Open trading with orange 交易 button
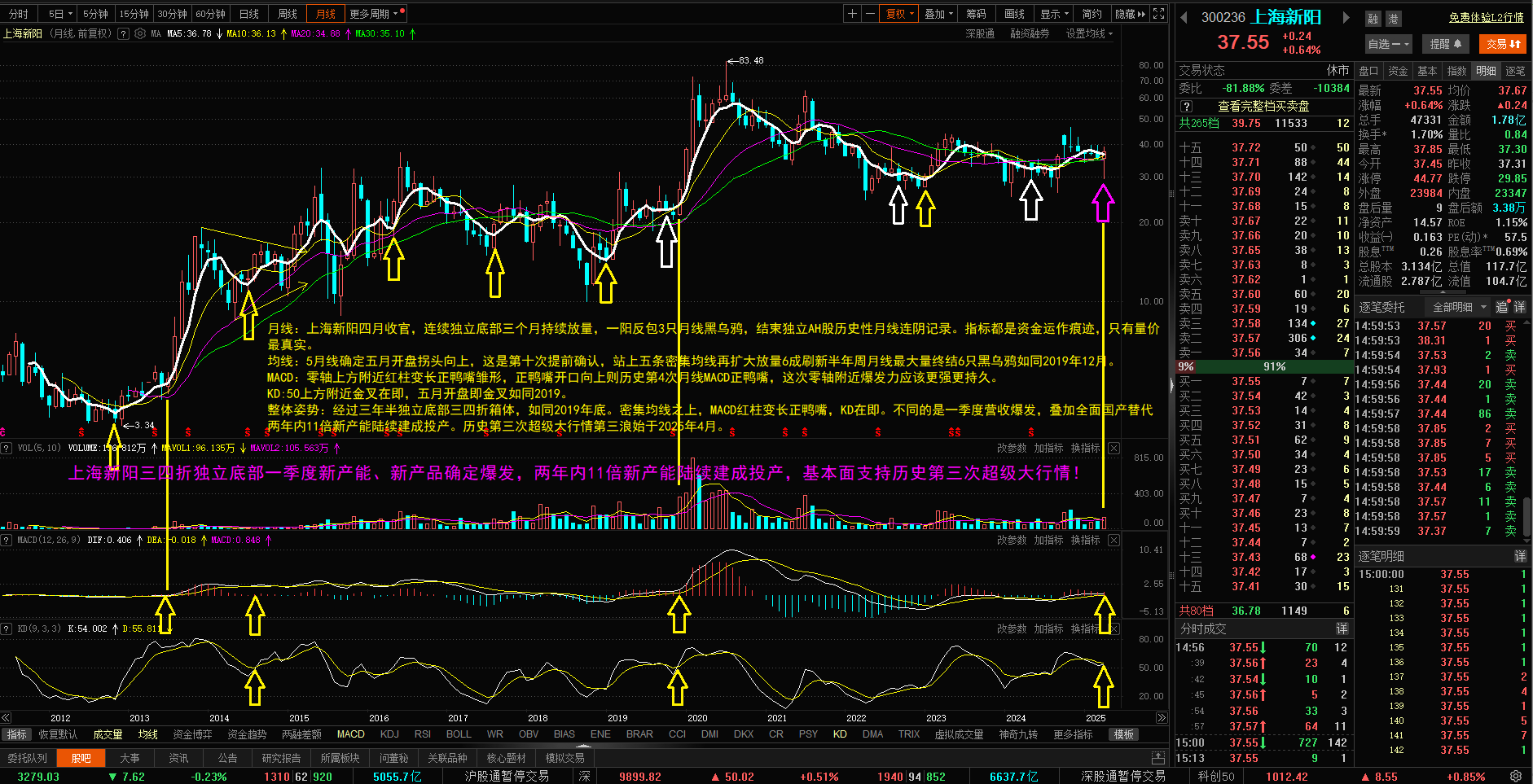The height and width of the screenshot is (784, 1533). pos(1503,44)
